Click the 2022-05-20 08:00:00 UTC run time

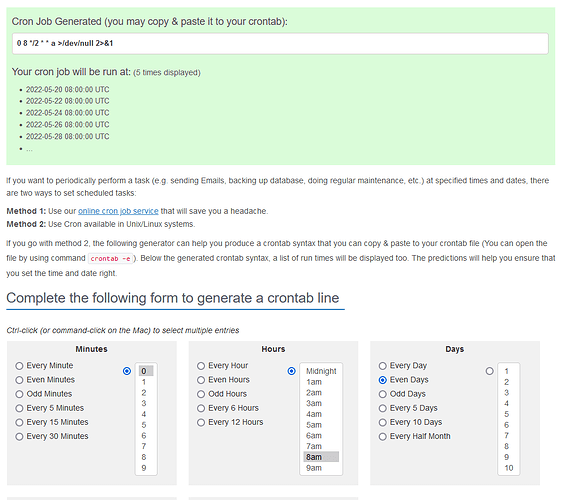tap(68, 90)
